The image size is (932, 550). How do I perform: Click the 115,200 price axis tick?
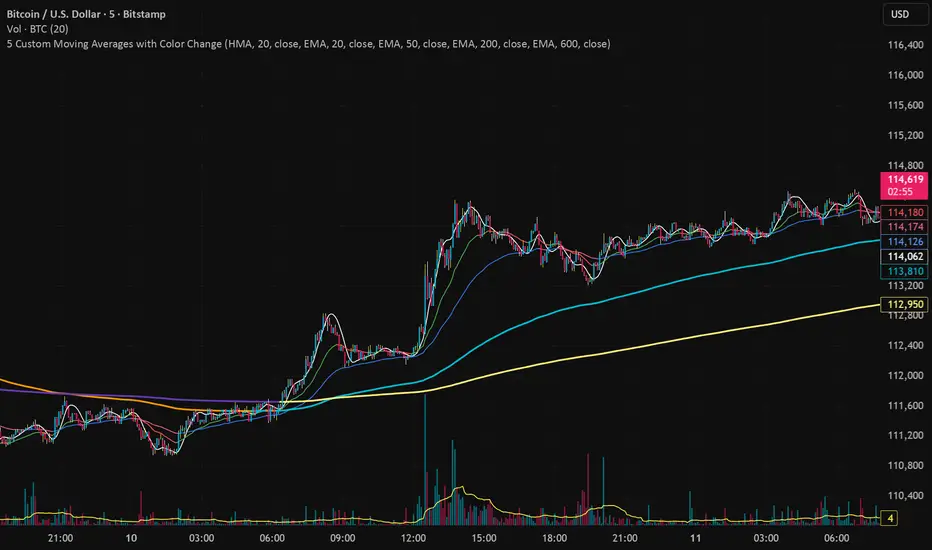point(905,136)
